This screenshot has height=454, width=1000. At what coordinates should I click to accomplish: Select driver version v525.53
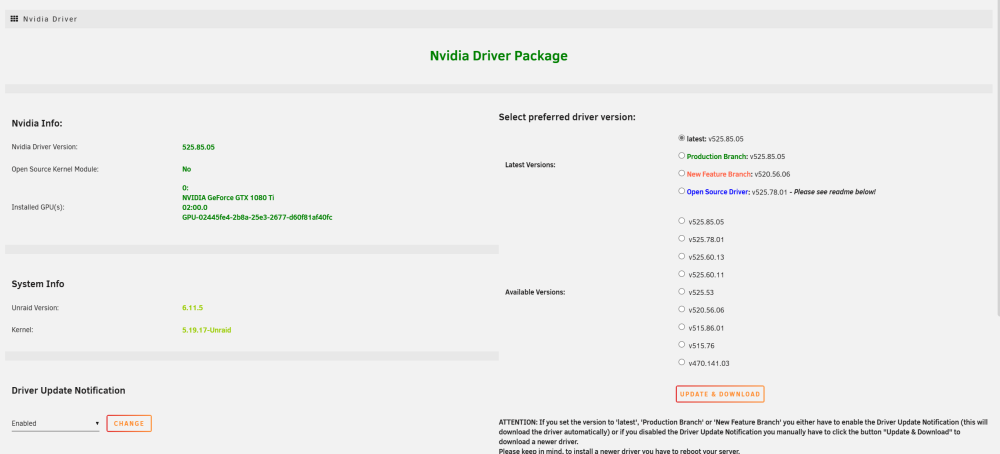pyautogui.click(x=682, y=291)
